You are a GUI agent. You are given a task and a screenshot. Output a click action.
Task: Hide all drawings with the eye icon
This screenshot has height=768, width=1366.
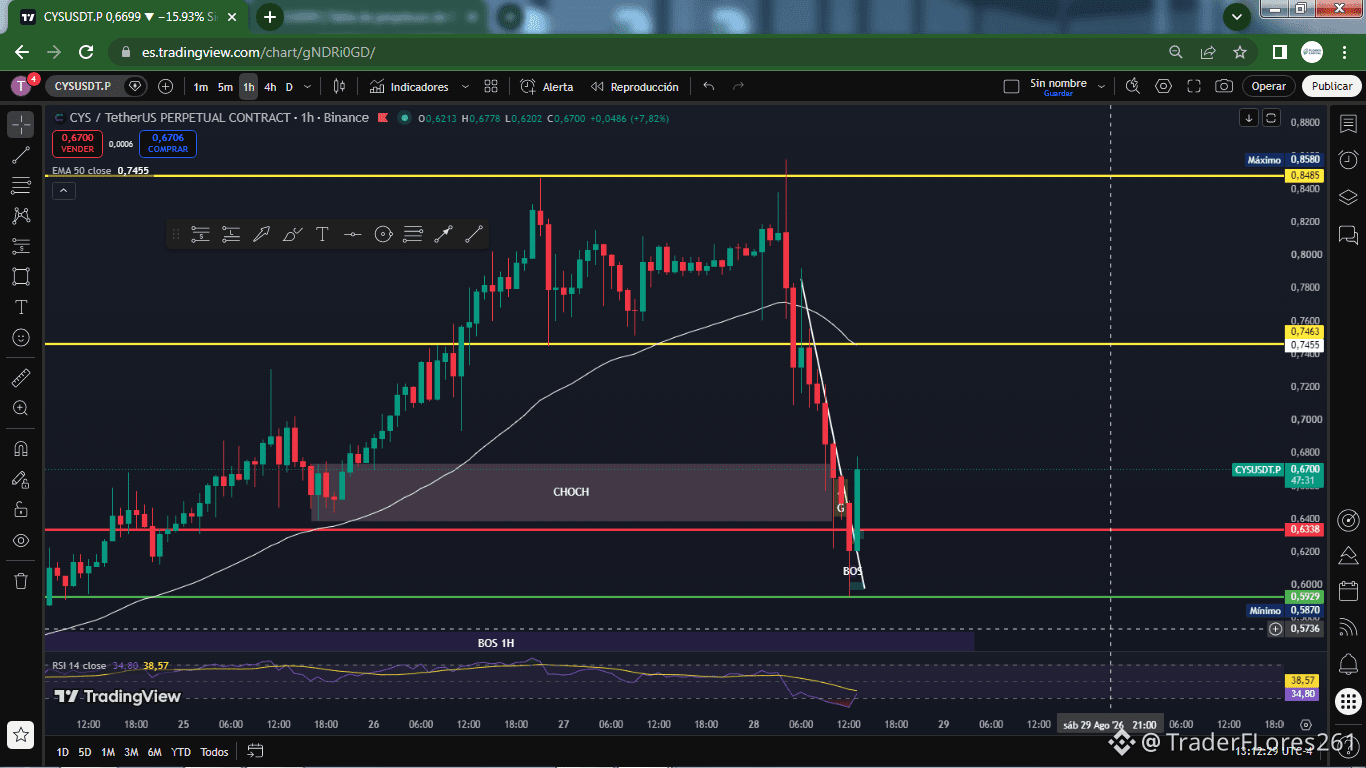21,540
